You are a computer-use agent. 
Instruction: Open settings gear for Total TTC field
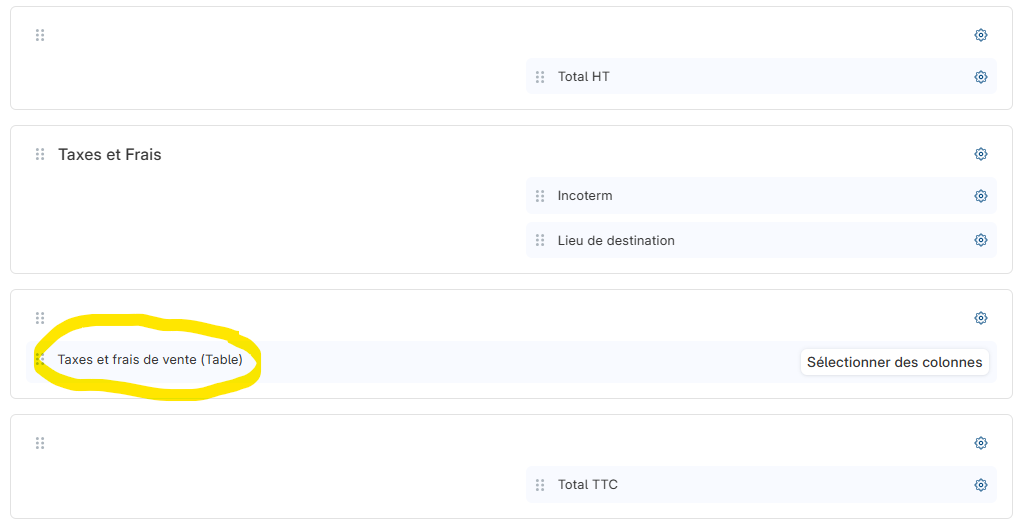coord(980,485)
